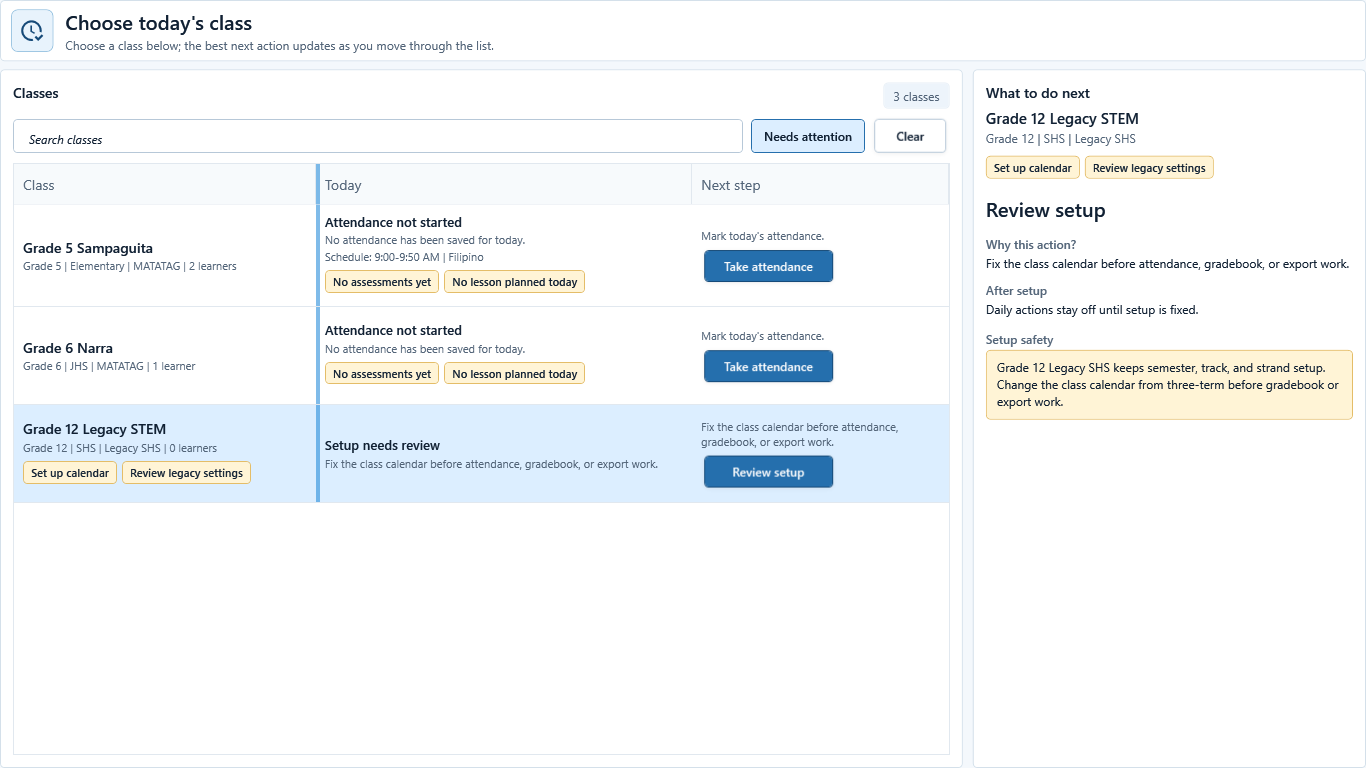This screenshot has height=768, width=1366.
Task: Click the clock icon beside the page title
Action: pos(32,30)
